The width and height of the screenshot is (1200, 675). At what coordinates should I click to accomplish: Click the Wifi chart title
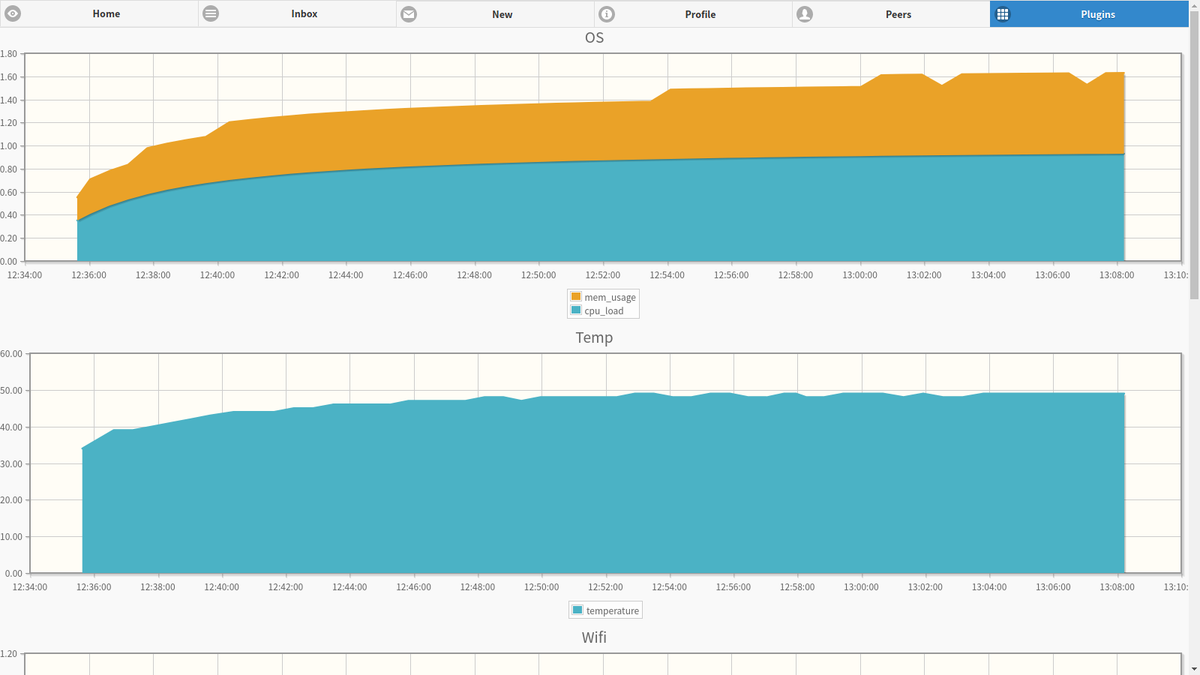click(x=594, y=637)
